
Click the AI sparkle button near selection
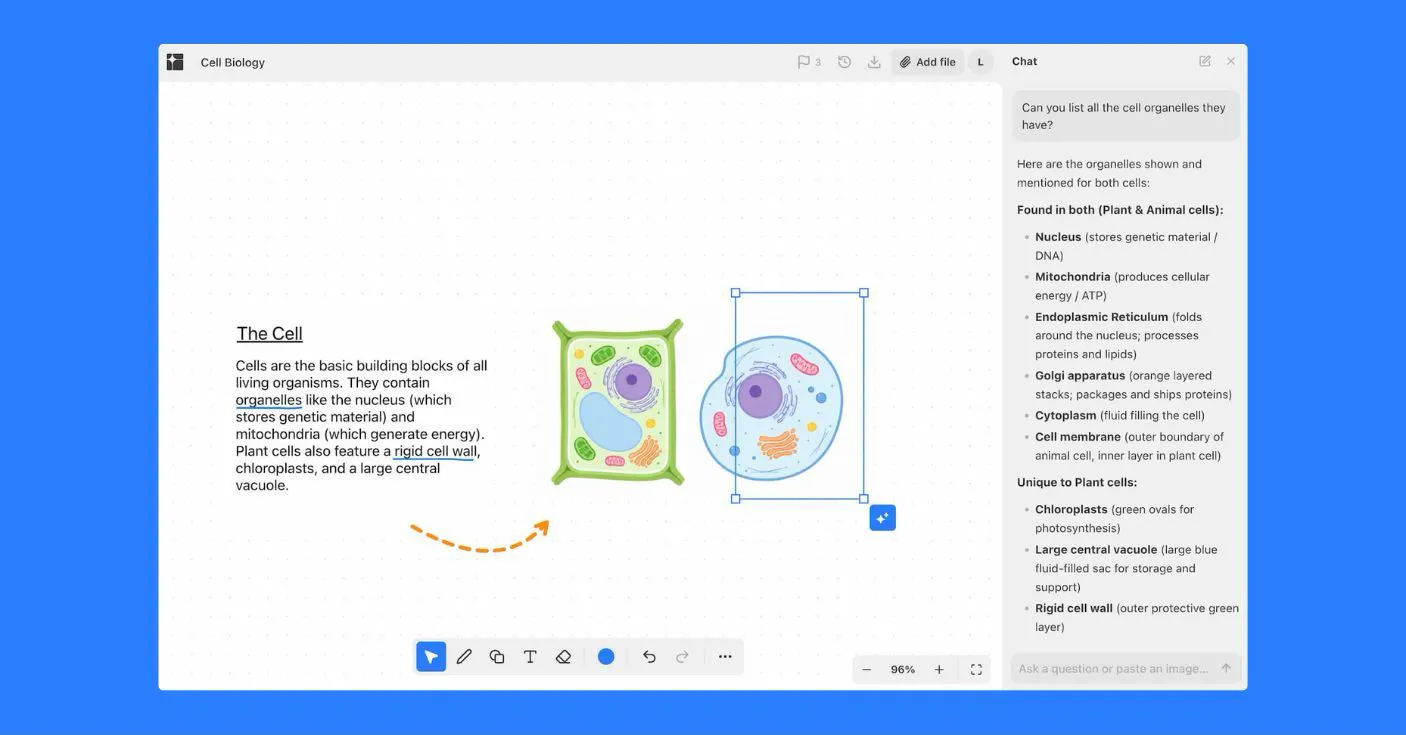(883, 518)
